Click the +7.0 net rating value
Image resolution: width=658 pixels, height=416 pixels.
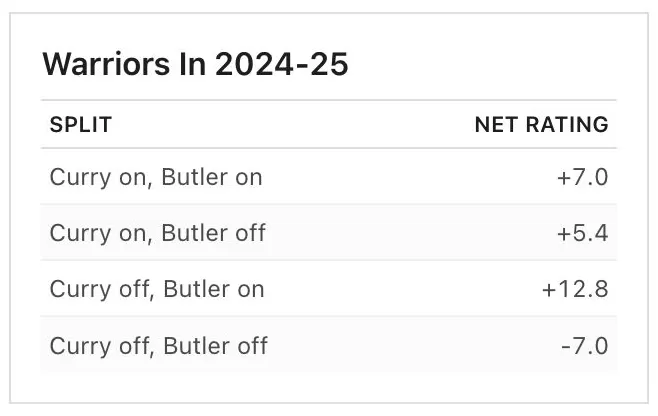pyautogui.click(x=583, y=178)
